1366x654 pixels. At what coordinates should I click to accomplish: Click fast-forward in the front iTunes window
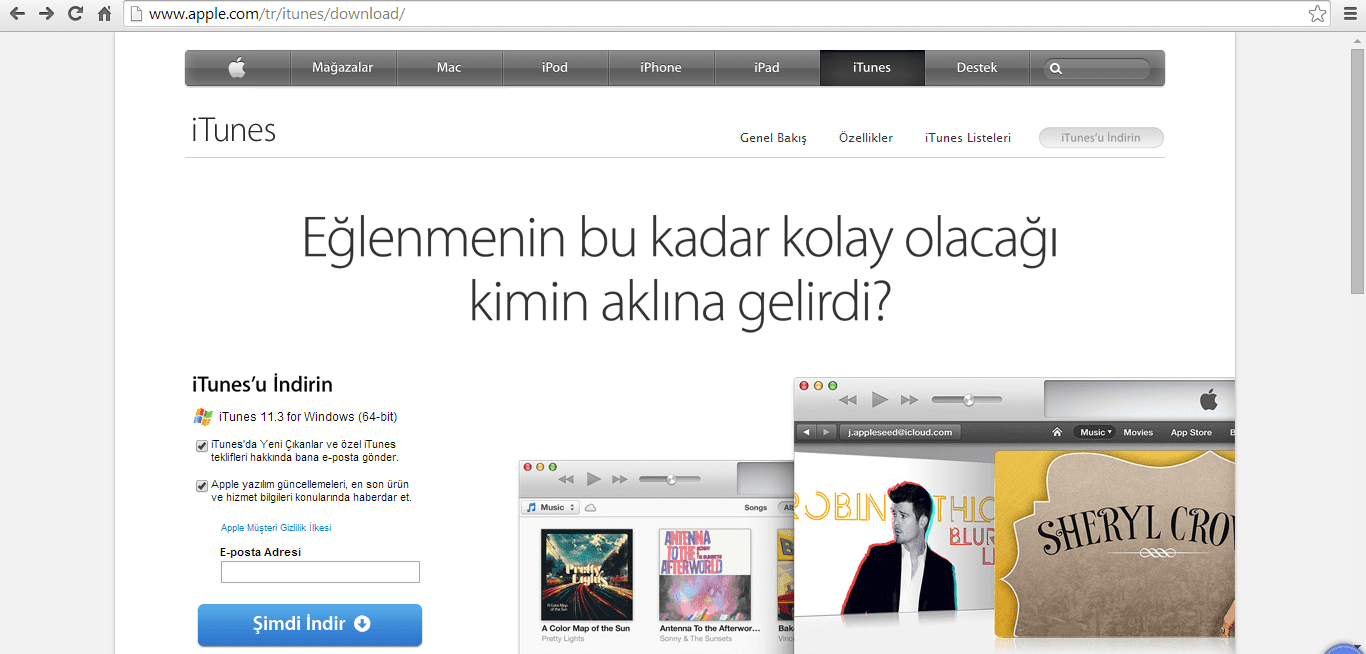pos(910,400)
